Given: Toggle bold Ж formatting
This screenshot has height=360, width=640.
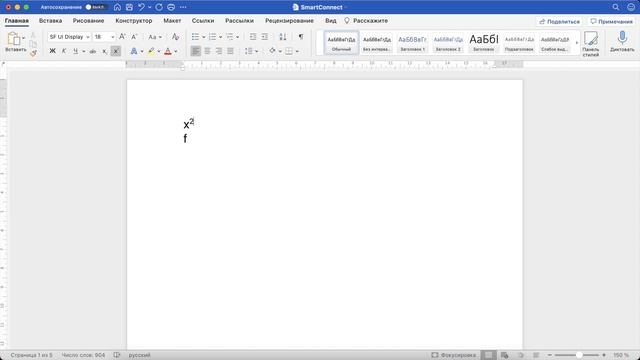Looking at the screenshot, I should pos(53,51).
